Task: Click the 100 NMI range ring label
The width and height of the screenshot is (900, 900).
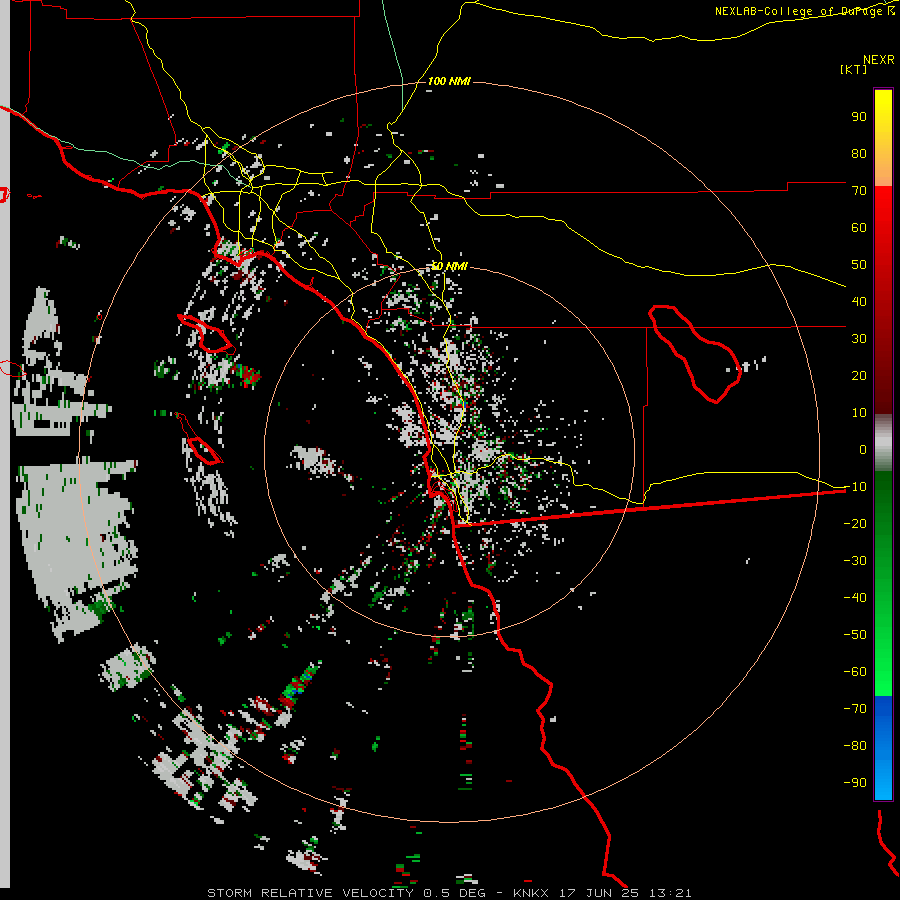Action: [x=449, y=82]
